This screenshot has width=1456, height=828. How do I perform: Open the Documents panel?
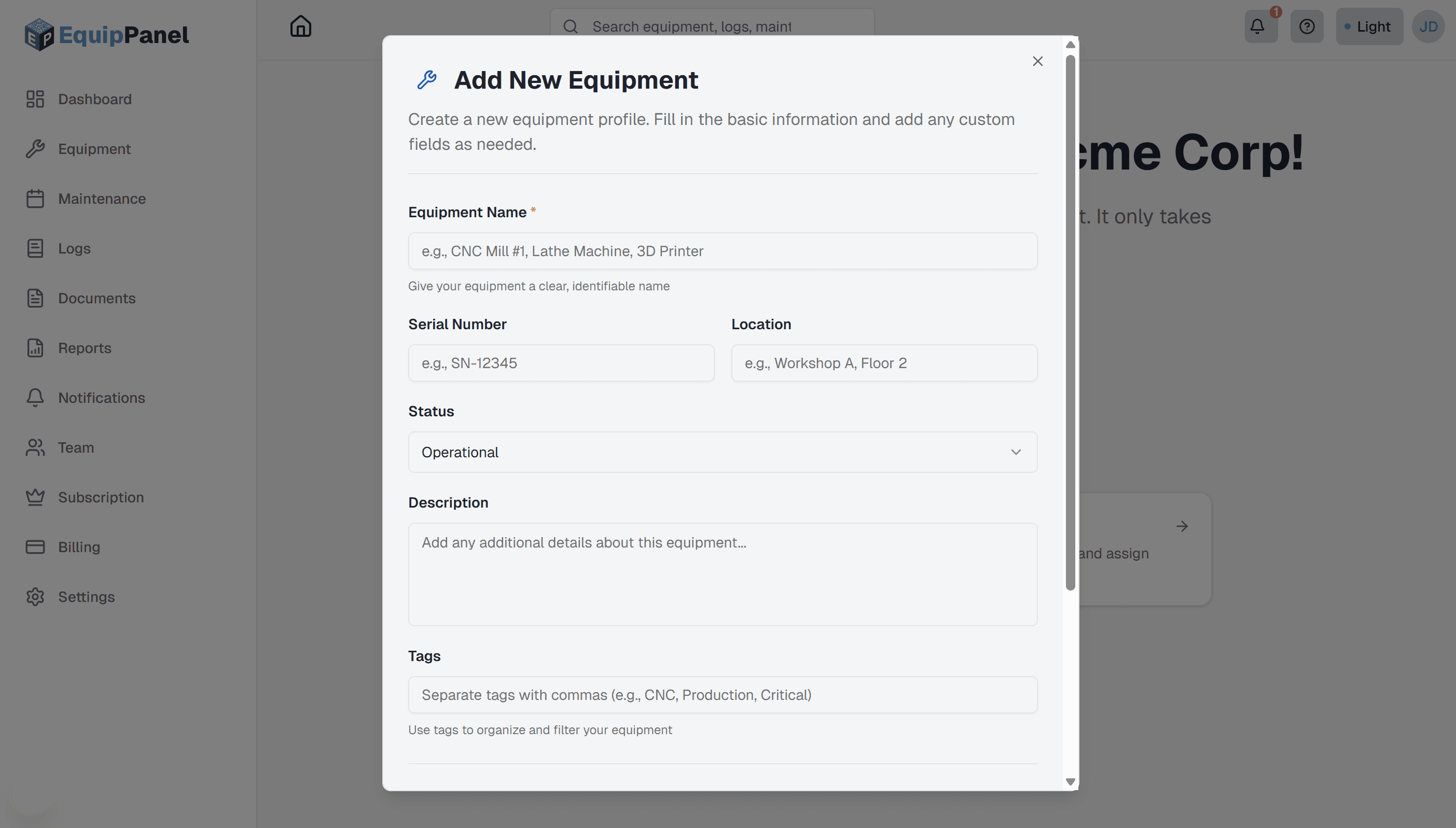tap(96, 298)
